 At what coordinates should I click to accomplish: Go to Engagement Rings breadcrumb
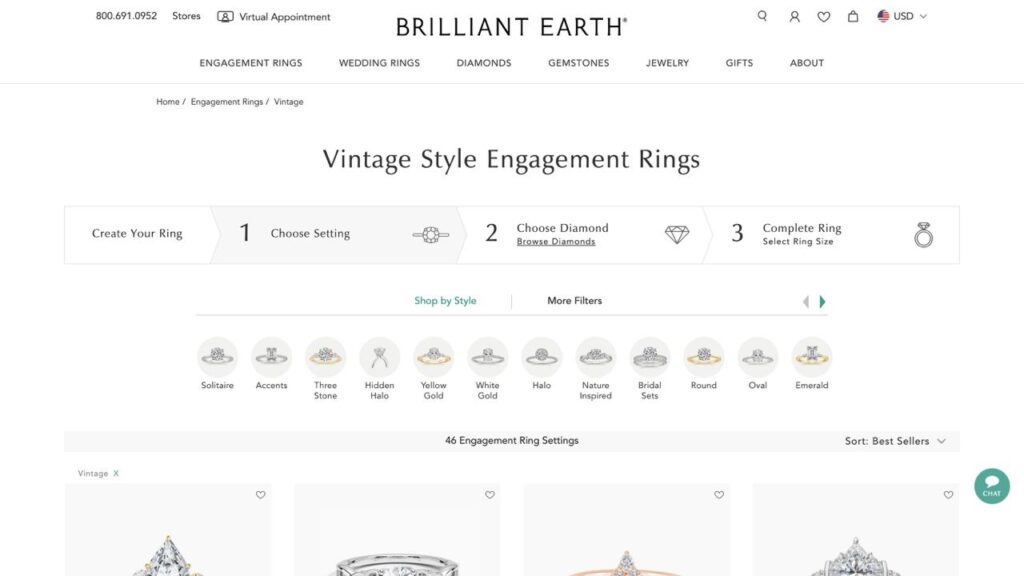pyautogui.click(x=227, y=102)
